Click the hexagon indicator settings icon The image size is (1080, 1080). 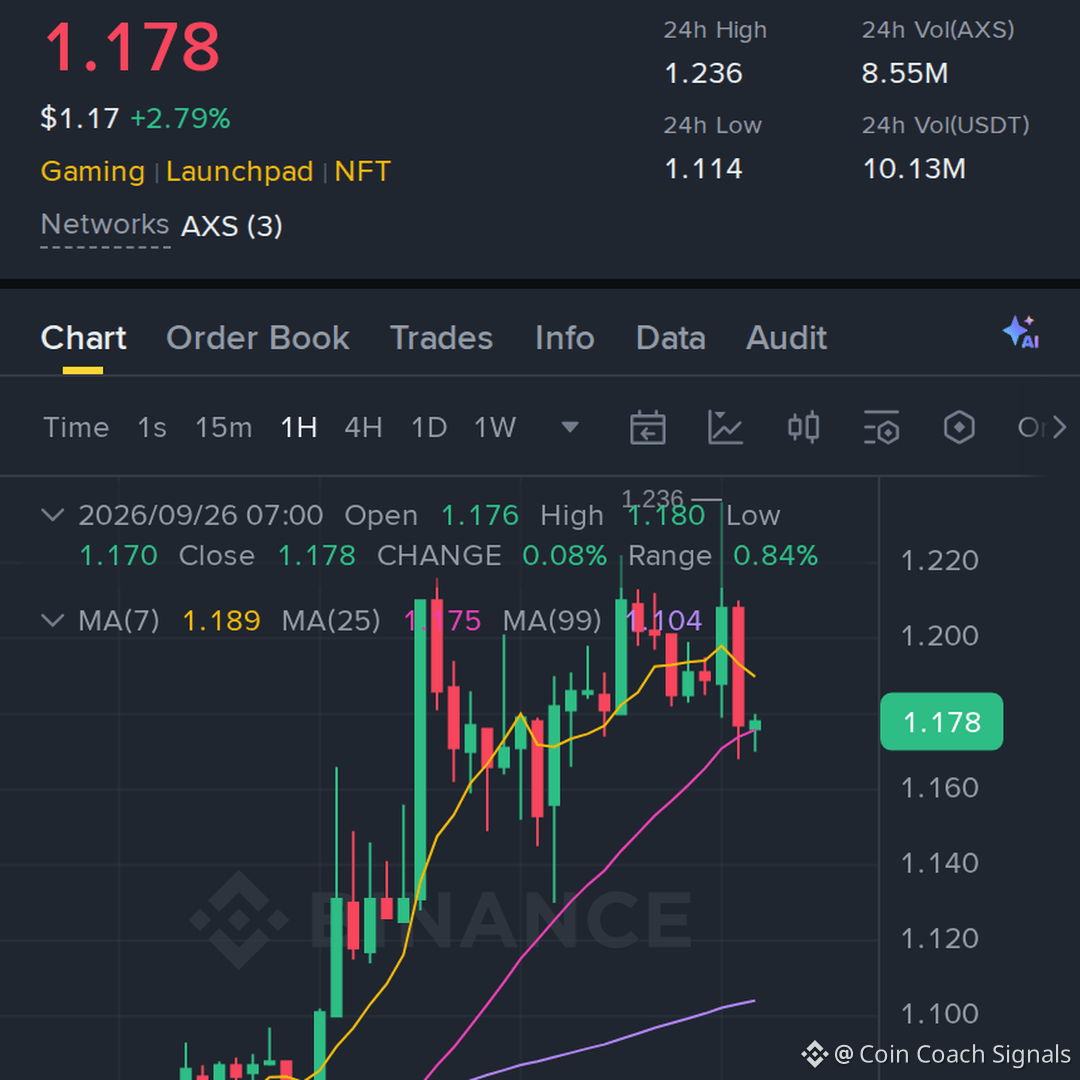(959, 428)
